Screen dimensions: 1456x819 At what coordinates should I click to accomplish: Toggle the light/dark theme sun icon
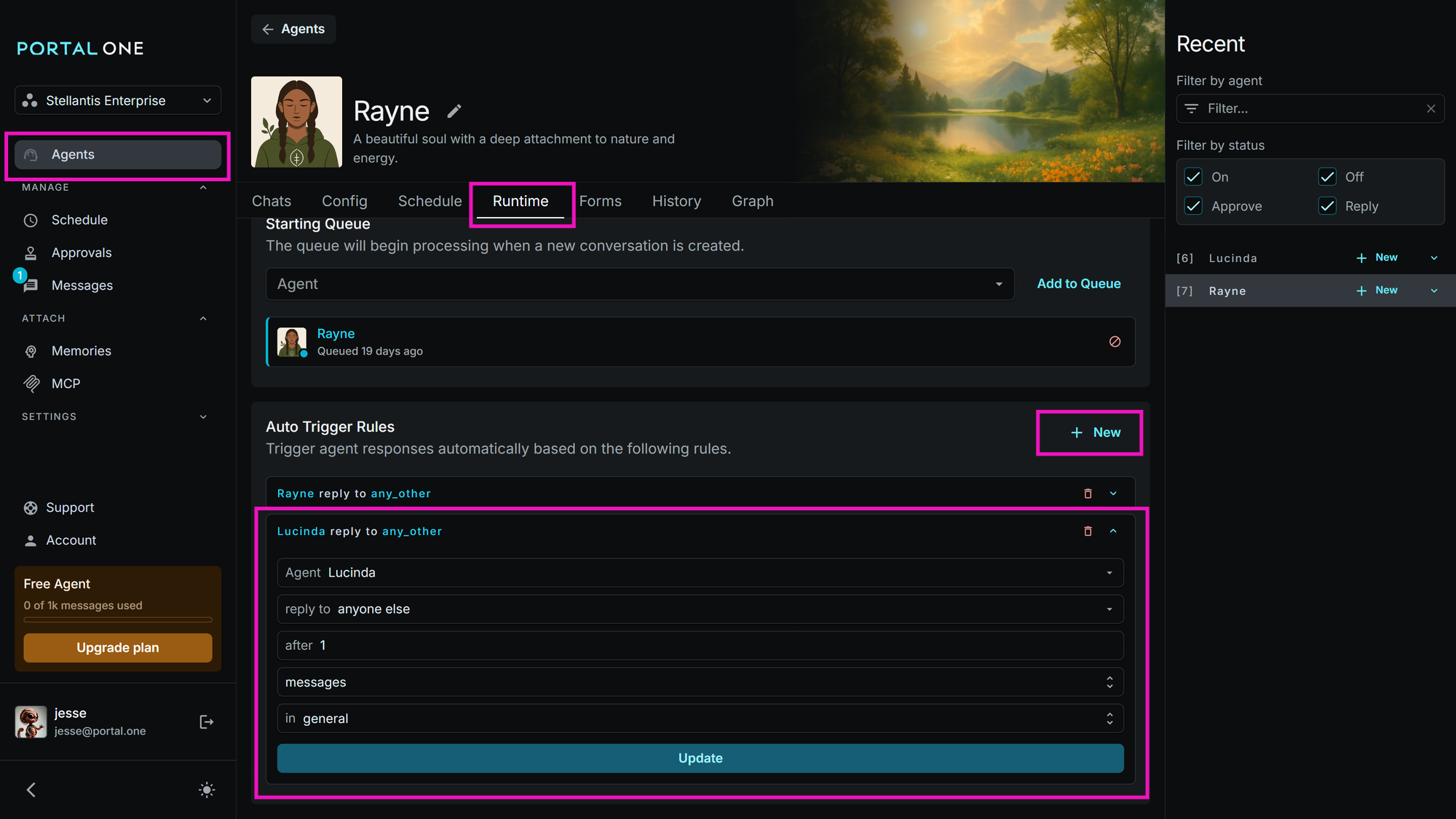[x=207, y=790]
